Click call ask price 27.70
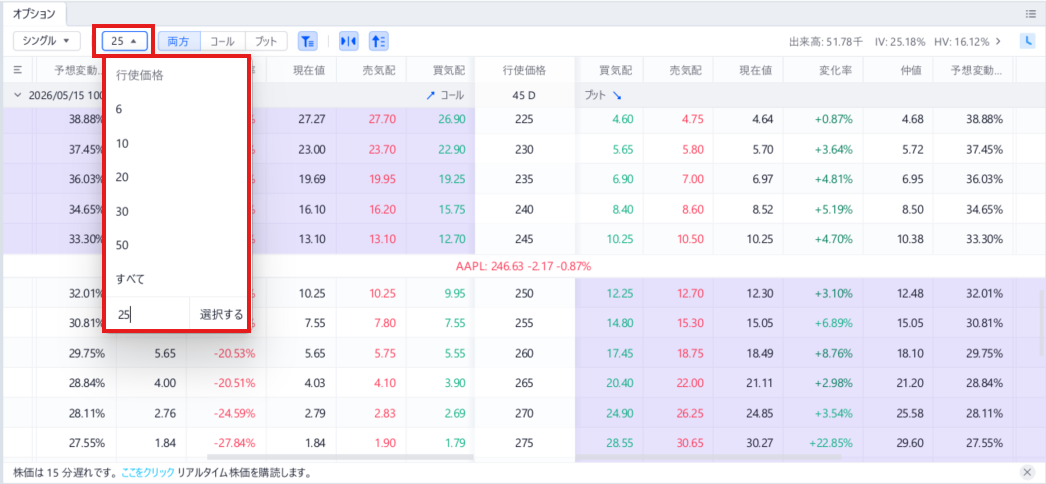Image resolution: width=1046 pixels, height=484 pixels. pyautogui.click(x=382, y=119)
